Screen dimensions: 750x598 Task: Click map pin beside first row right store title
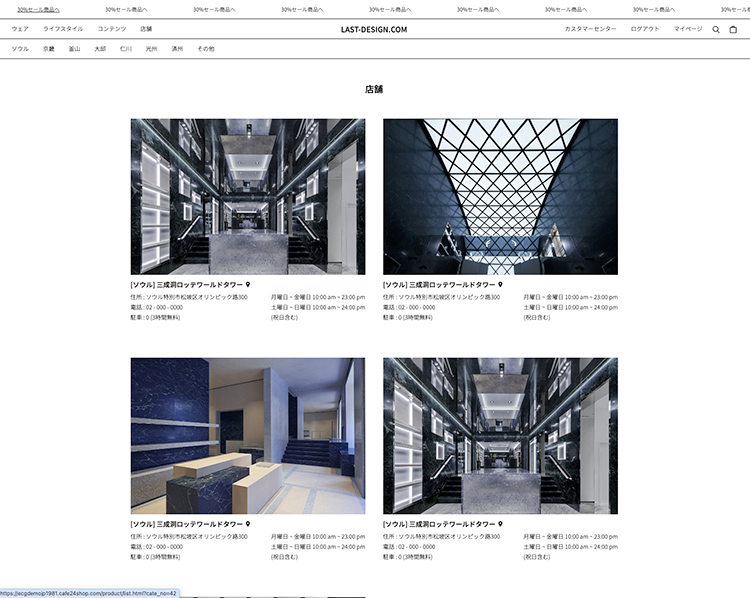point(500,285)
